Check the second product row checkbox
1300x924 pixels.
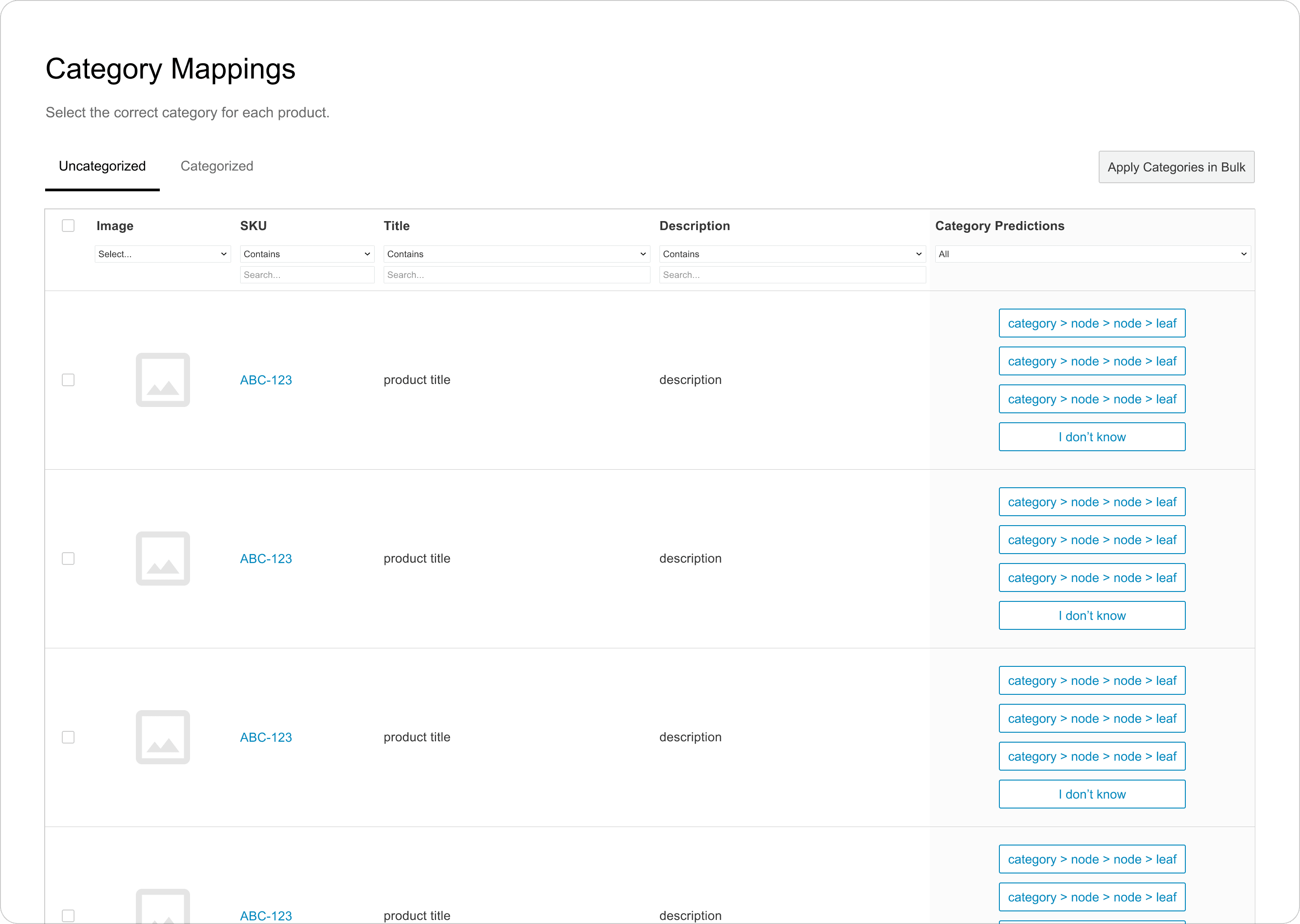(68, 558)
